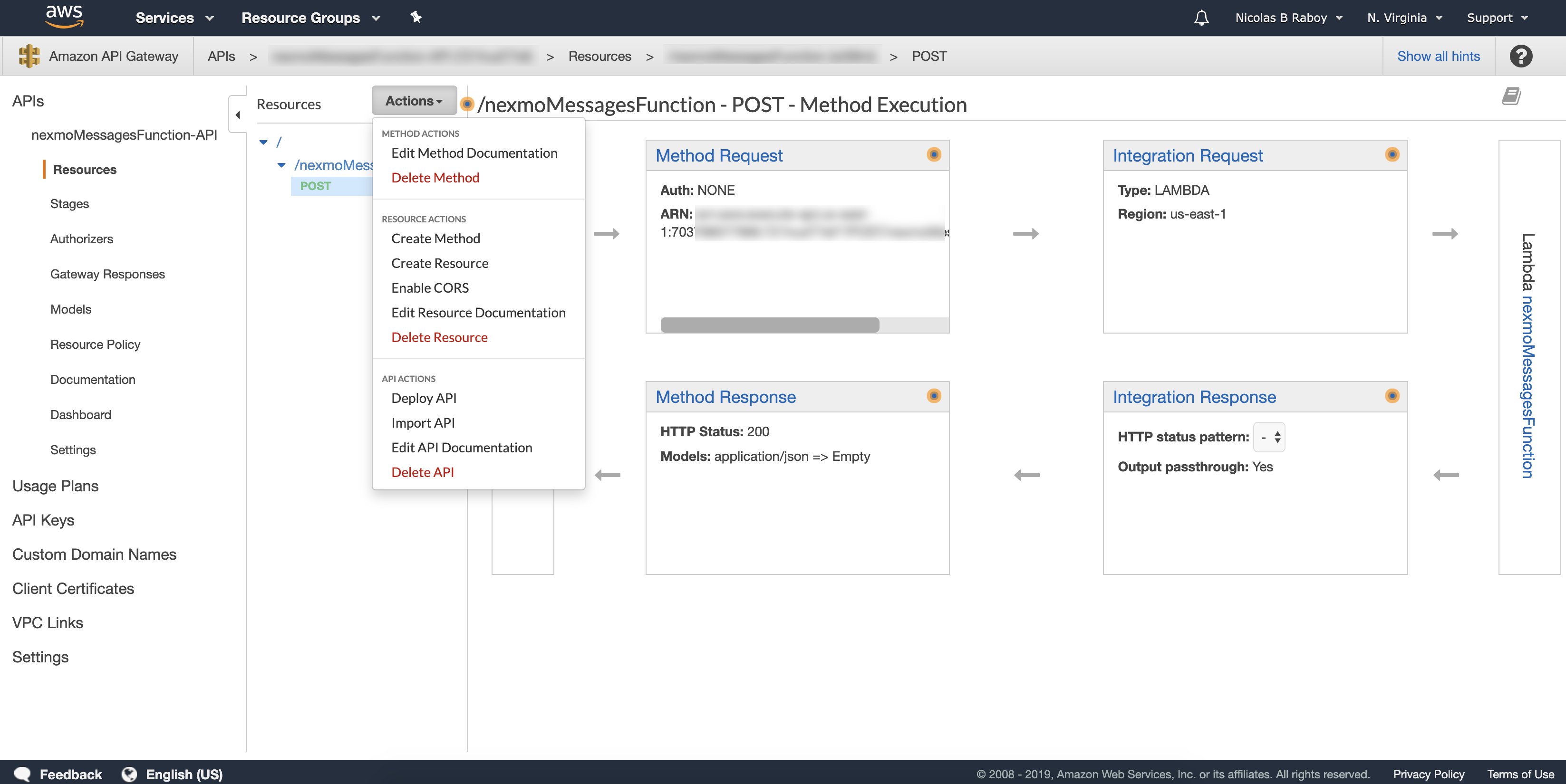The height and width of the screenshot is (784, 1566).
Task: Open the Nicolas B Raboy account menu
Action: pos(1289,18)
